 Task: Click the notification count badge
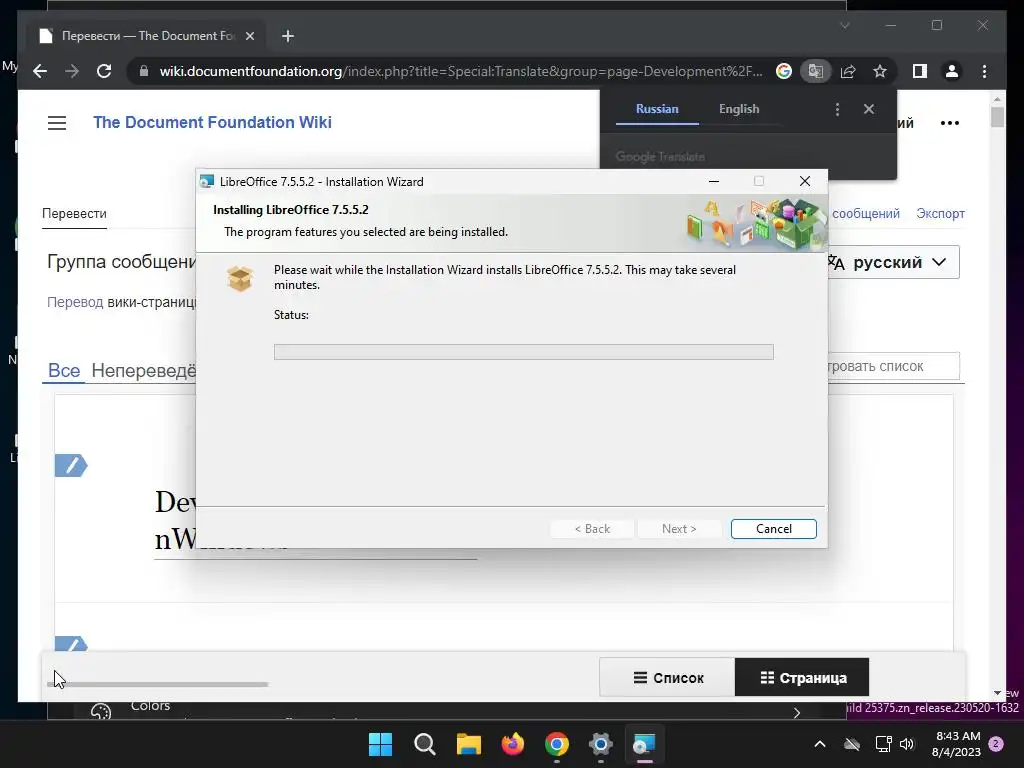pyautogui.click(x=996, y=744)
